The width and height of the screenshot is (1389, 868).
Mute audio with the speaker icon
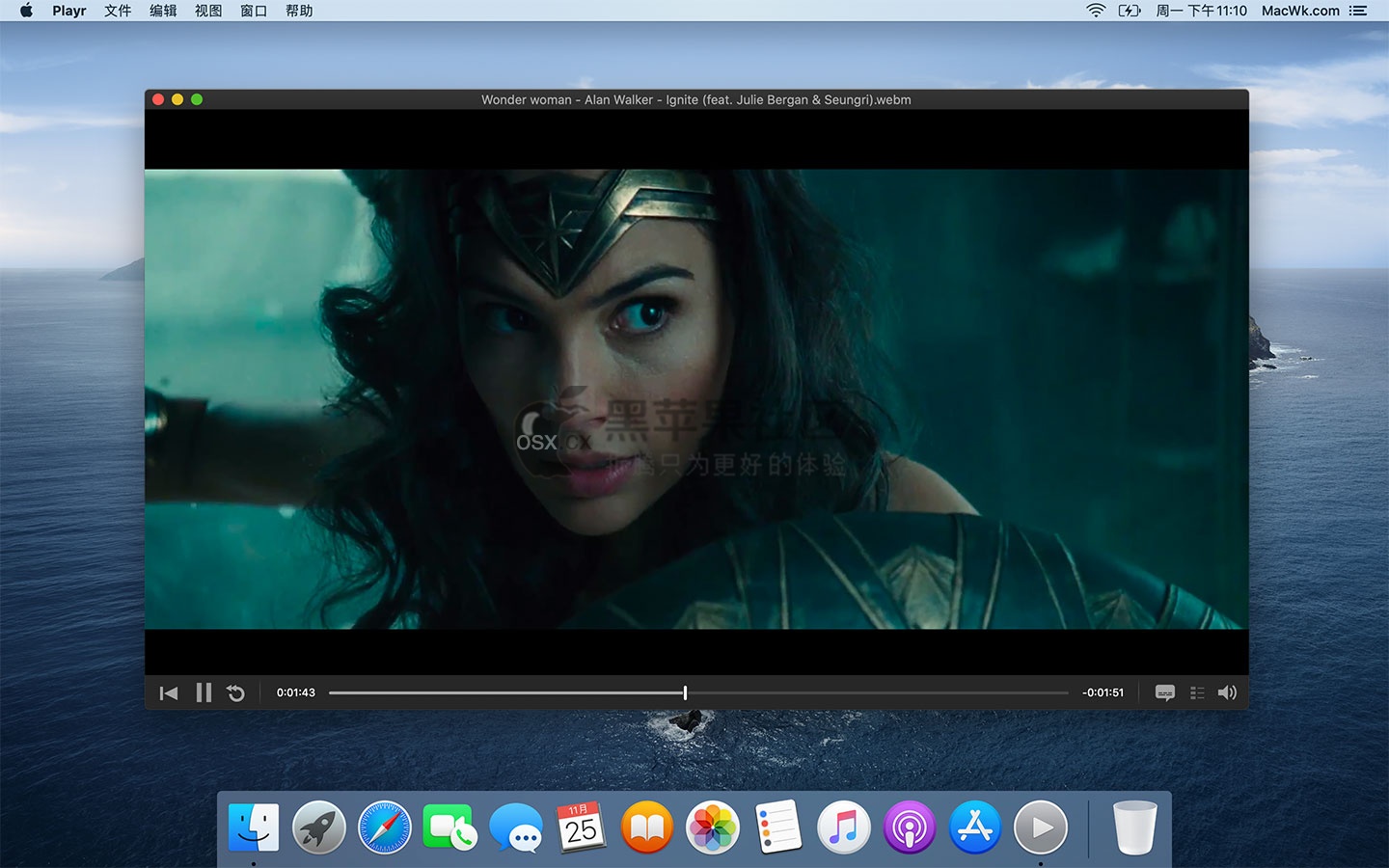1227,692
